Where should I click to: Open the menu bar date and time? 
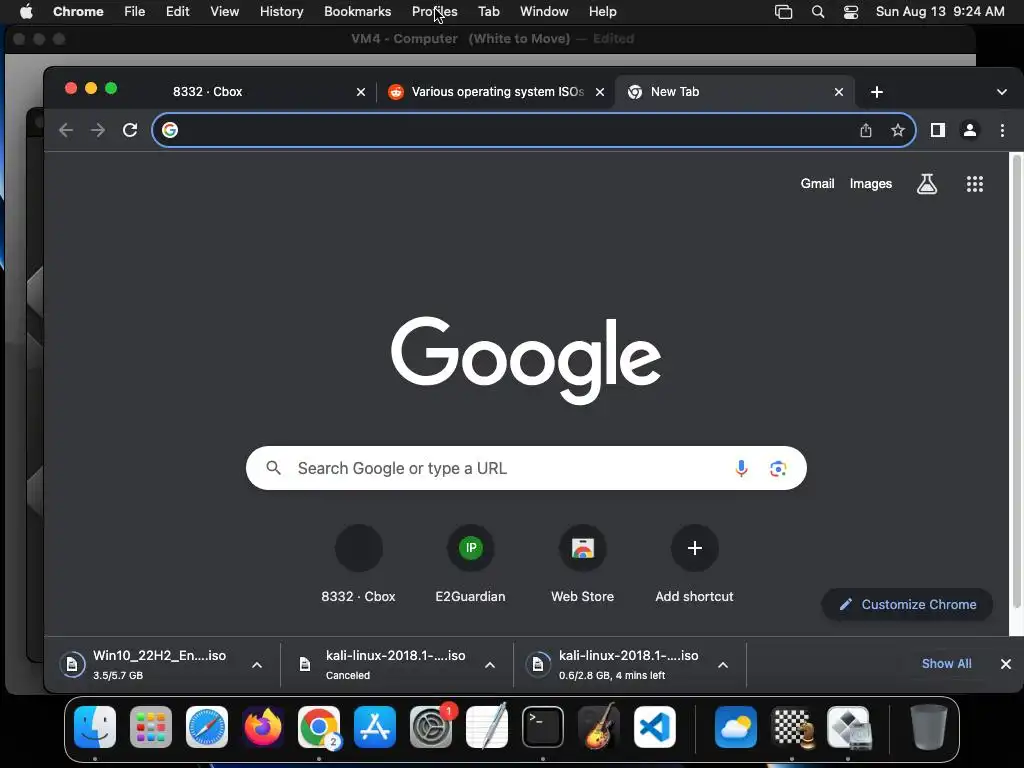pyautogui.click(x=940, y=12)
